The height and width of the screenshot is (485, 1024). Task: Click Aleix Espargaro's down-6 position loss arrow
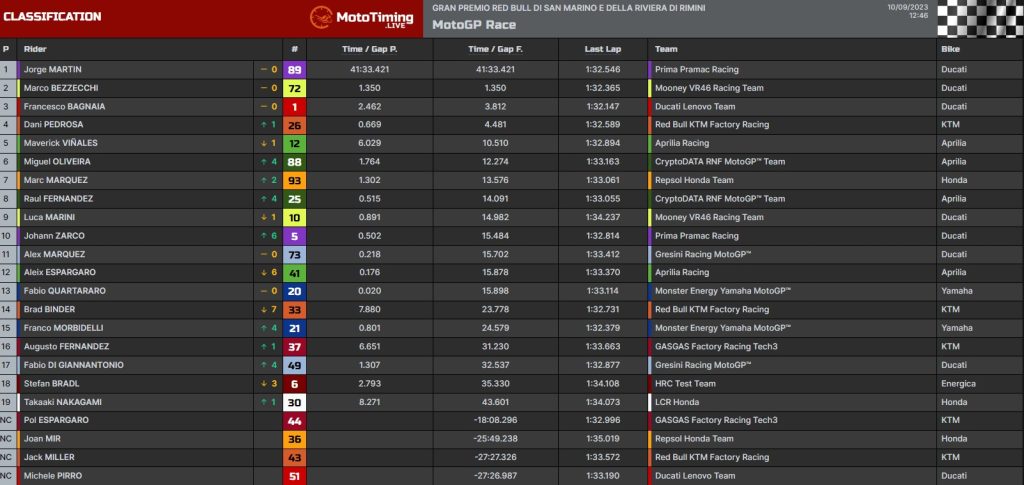(x=263, y=273)
